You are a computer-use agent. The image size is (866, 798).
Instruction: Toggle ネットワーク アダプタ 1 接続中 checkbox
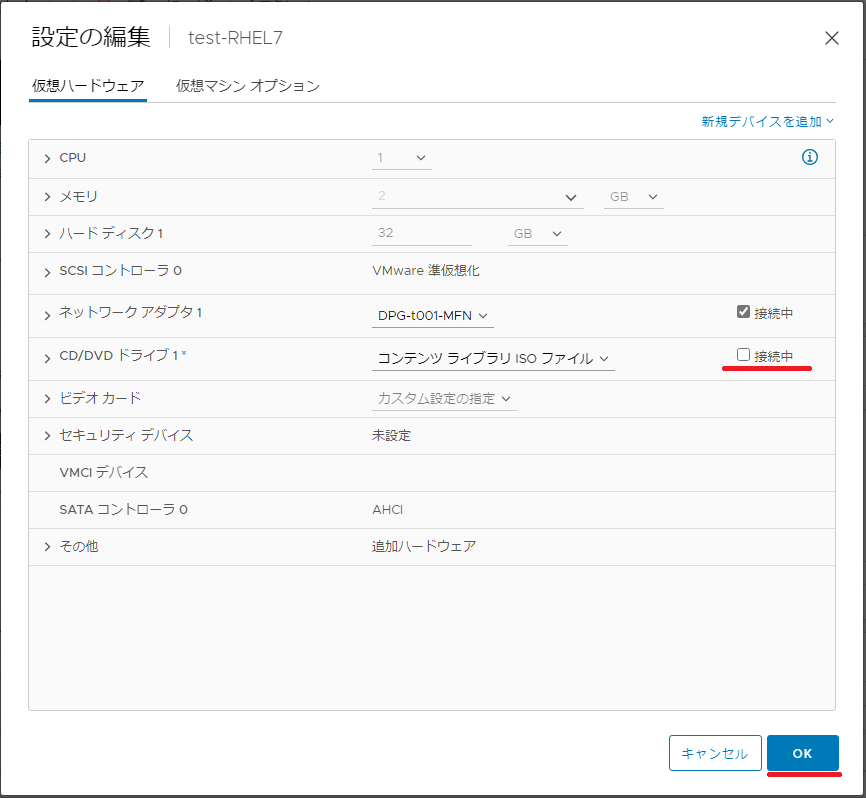pos(743,311)
